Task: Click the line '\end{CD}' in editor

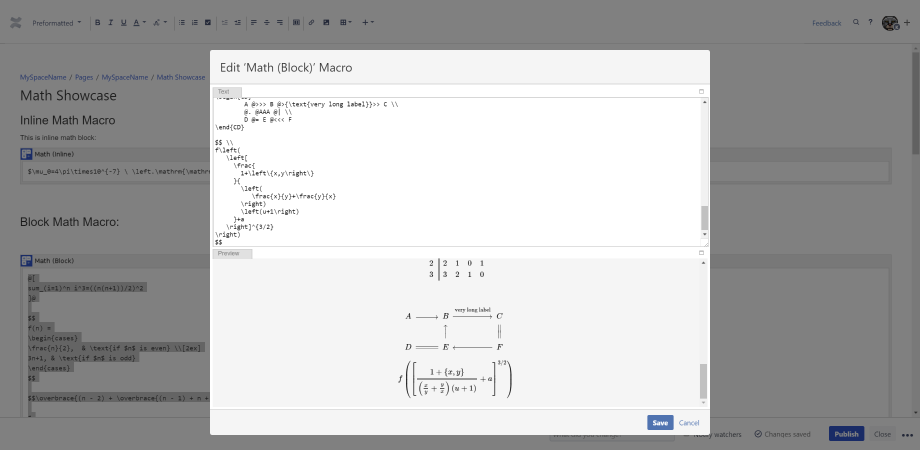Action: [229, 127]
